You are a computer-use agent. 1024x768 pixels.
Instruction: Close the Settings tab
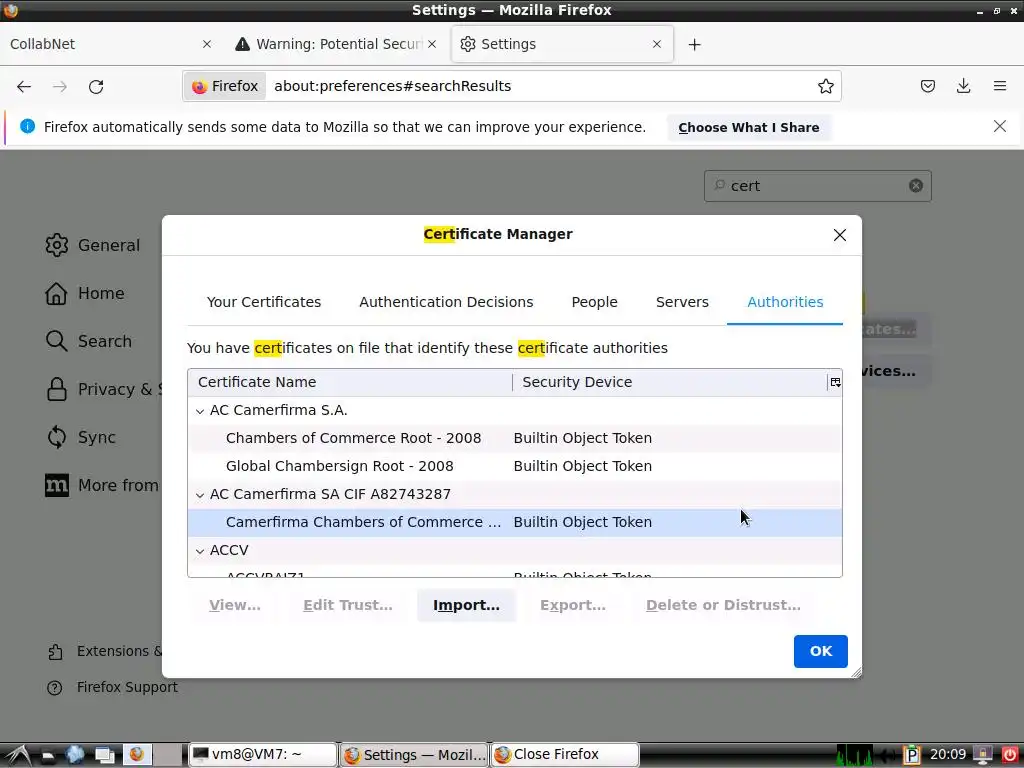[x=657, y=44]
